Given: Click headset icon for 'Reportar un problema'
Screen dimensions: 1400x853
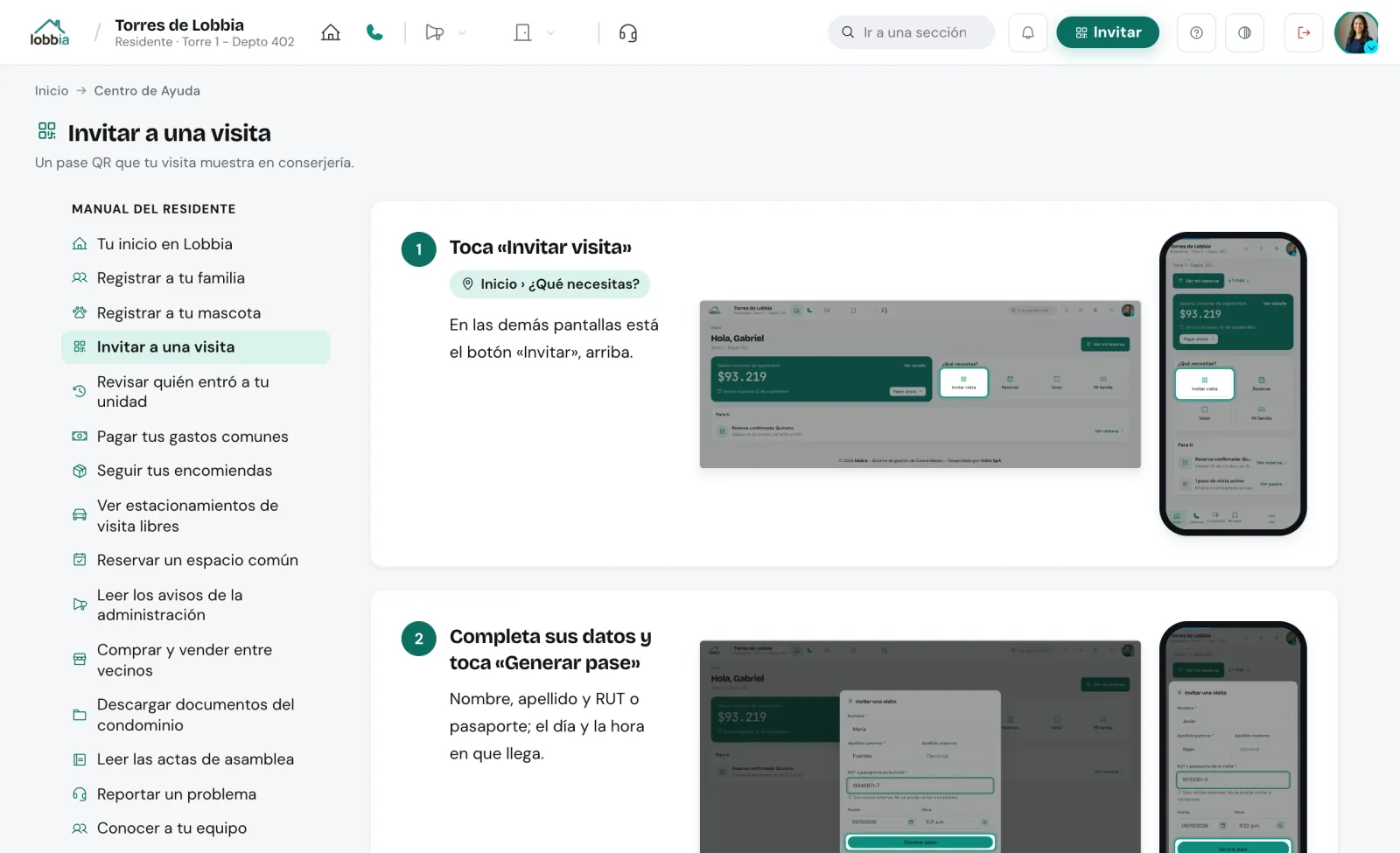Looking at the screenshot, I should pos(80,794).
